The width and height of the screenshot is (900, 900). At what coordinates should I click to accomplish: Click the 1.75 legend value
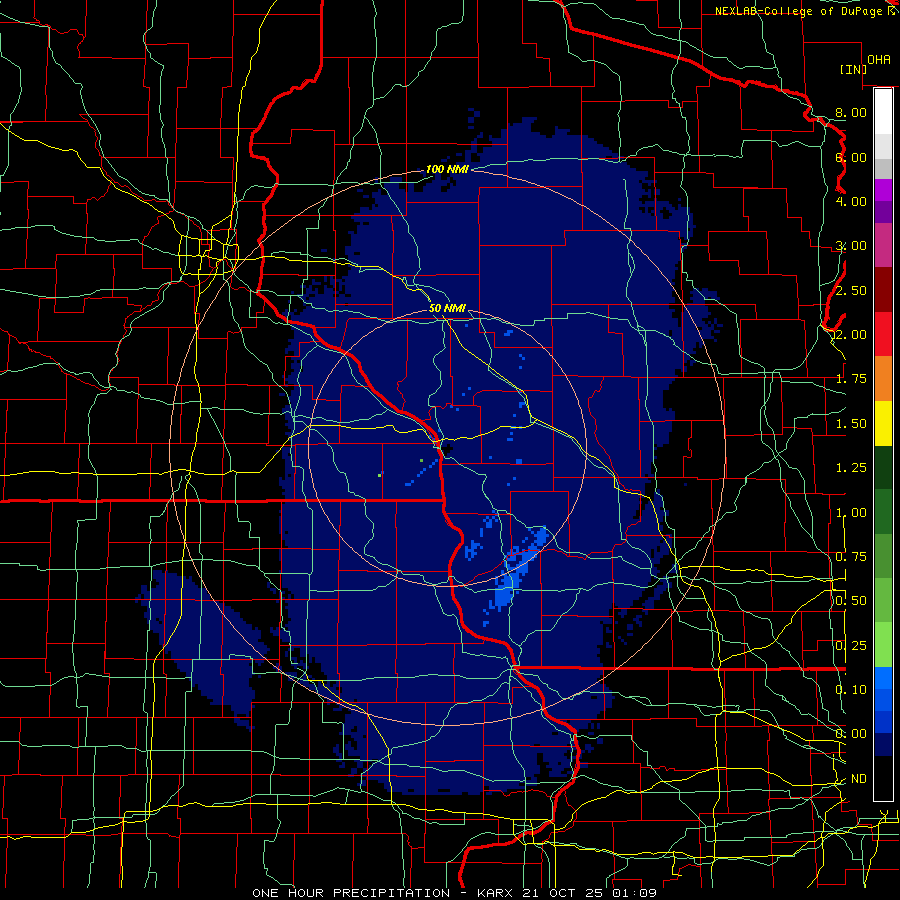coord(851,379)
